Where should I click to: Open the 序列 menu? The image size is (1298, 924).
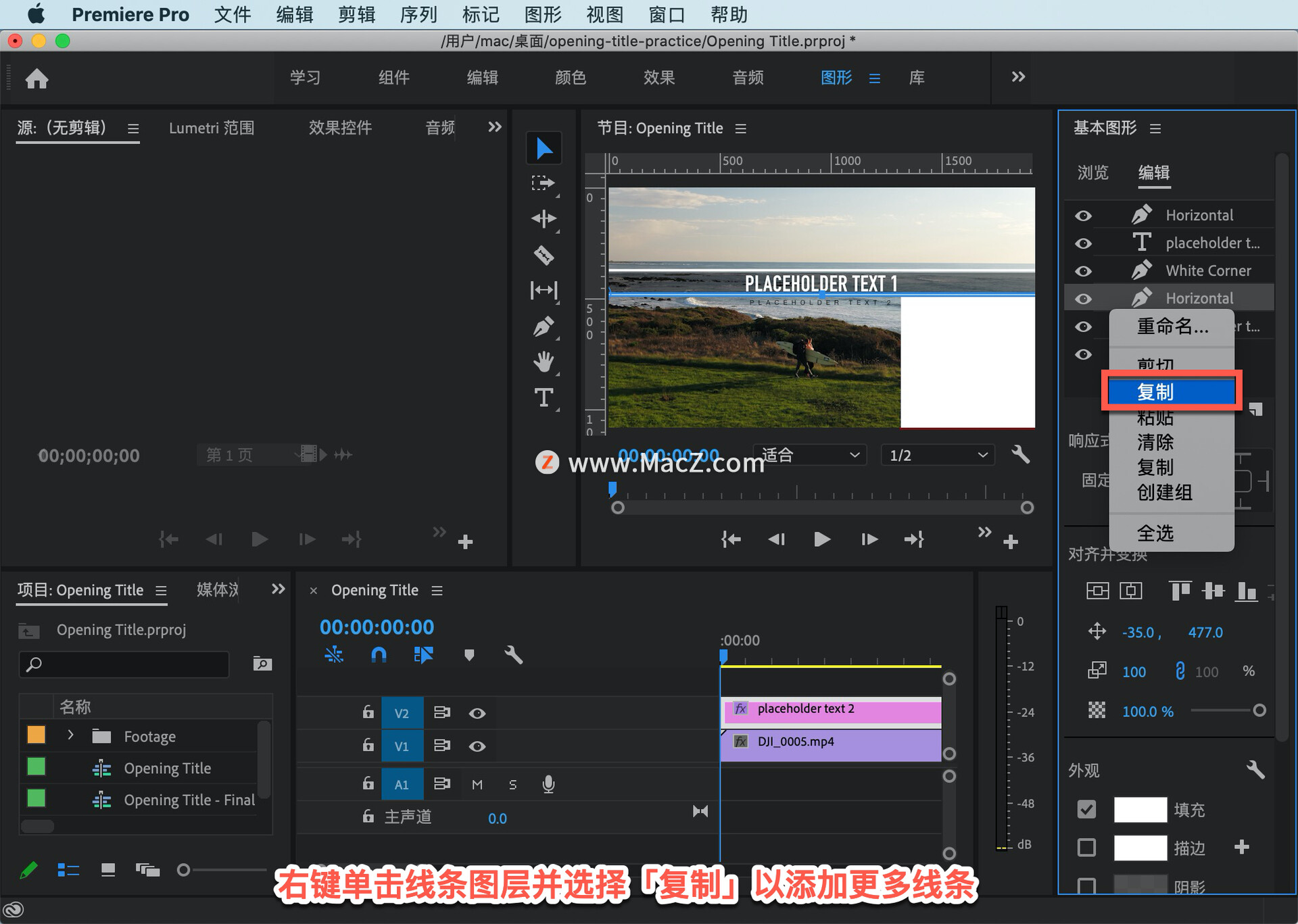click(x=418, y=14)
